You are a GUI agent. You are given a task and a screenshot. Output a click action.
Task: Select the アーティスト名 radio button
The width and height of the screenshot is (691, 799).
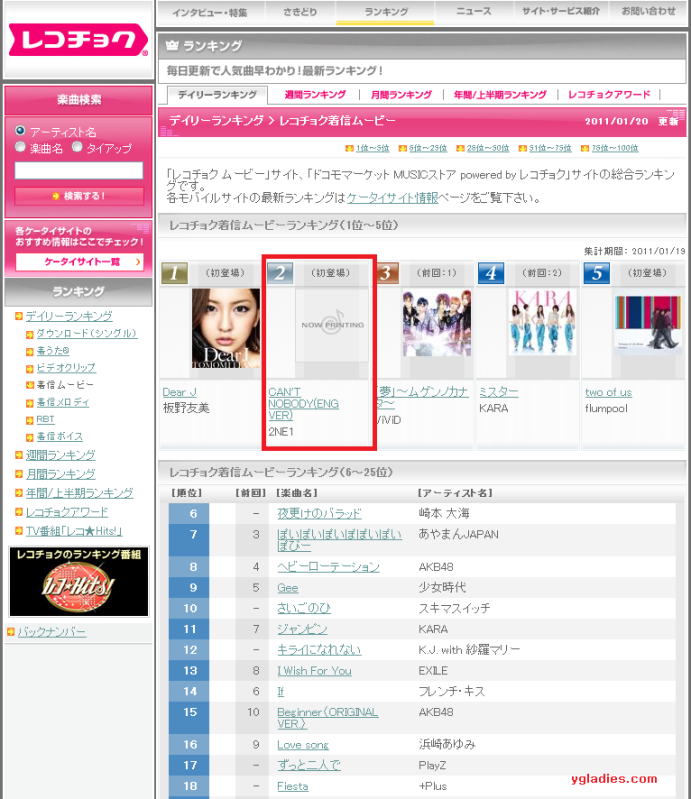20,130
